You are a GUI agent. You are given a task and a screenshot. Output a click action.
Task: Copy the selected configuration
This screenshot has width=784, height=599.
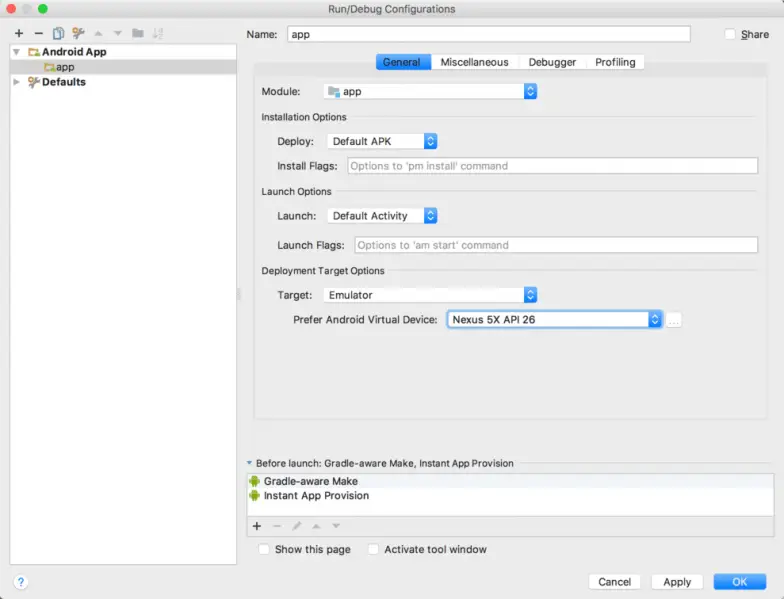[x=58, y=33]
